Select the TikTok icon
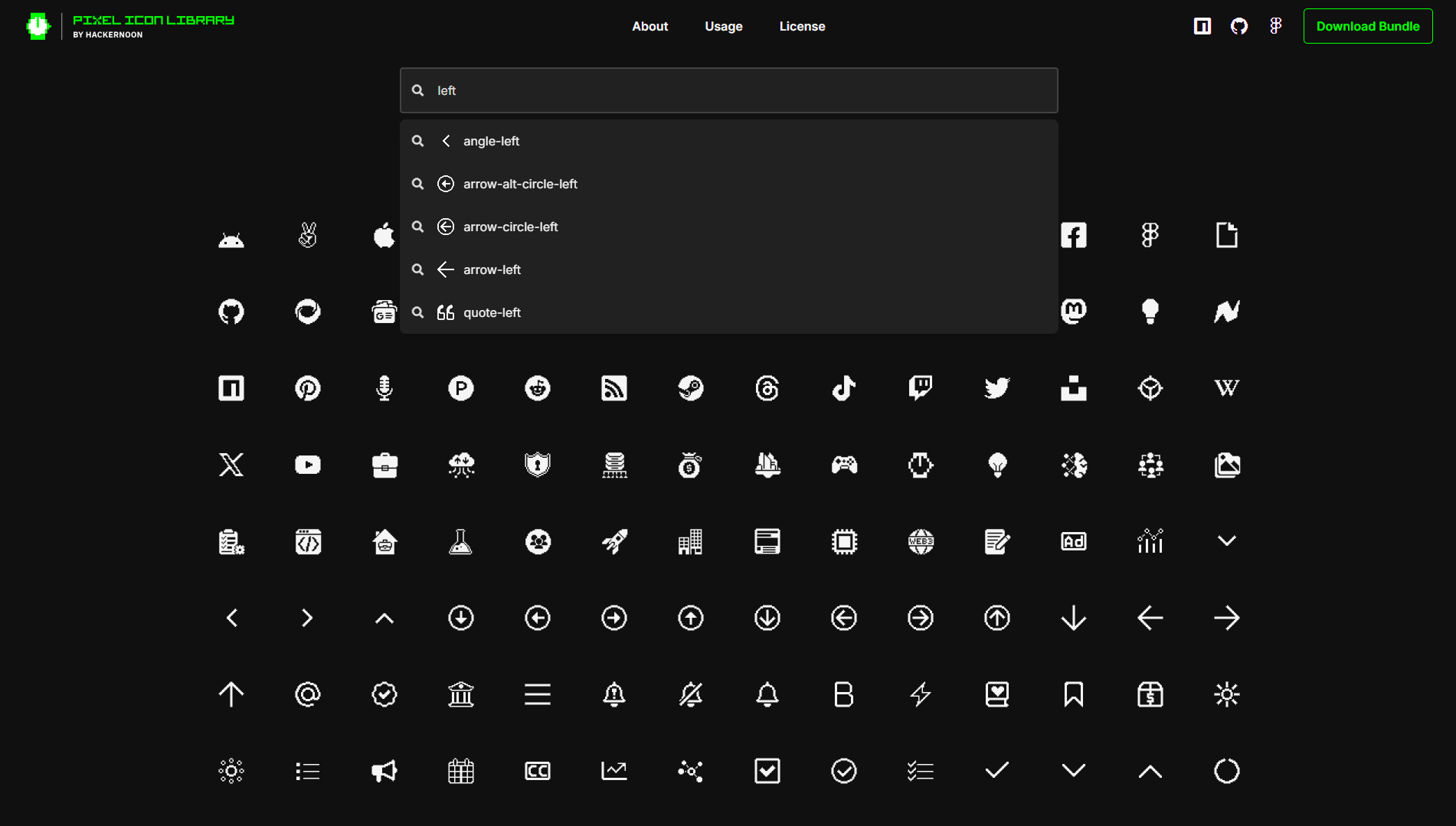 click(844, 388)
